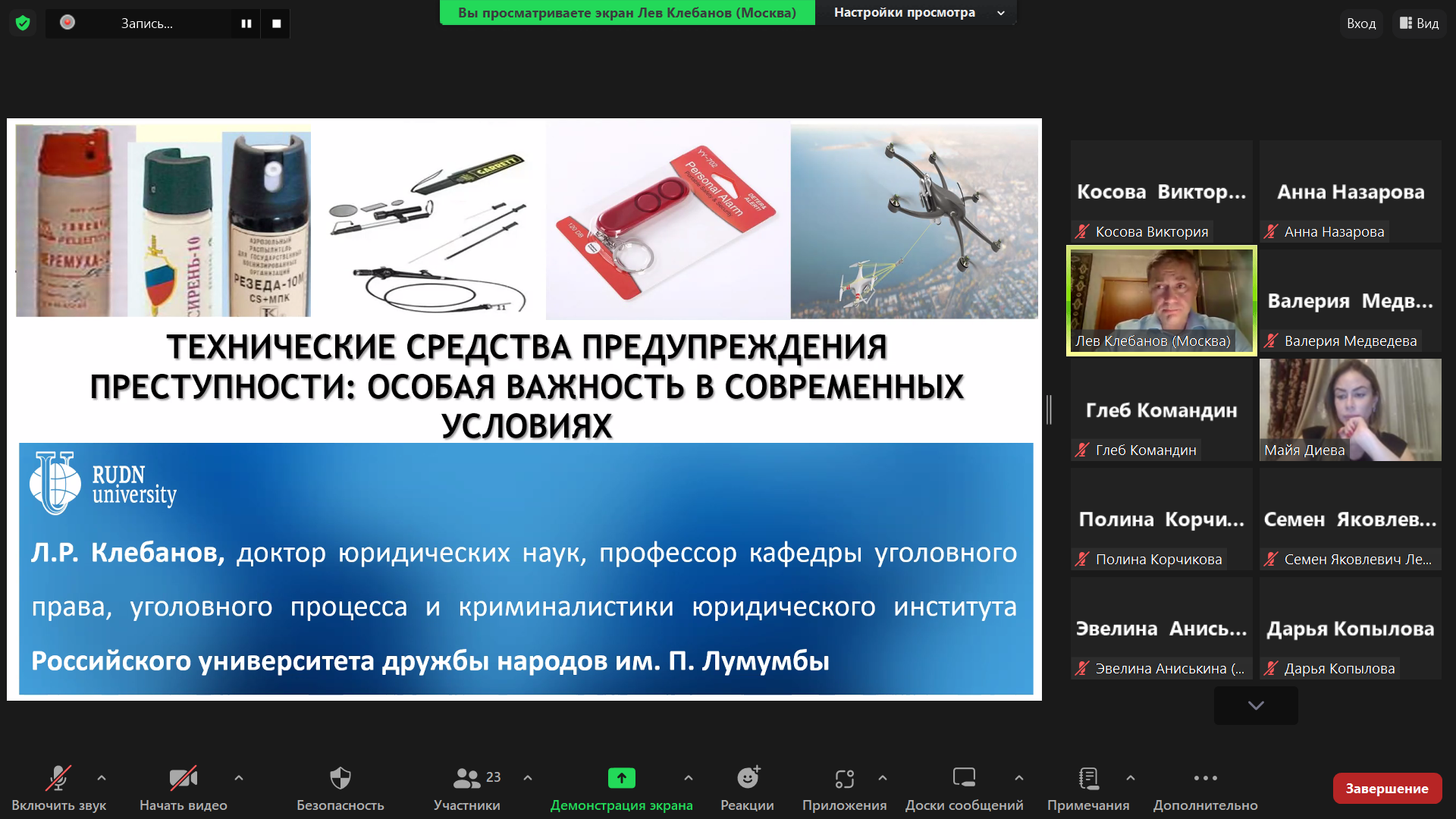Click the muted mic icon beside Дарья Копылова
The height and width of the screenshot is (819, 1456).
click(x=1271, y=669)
